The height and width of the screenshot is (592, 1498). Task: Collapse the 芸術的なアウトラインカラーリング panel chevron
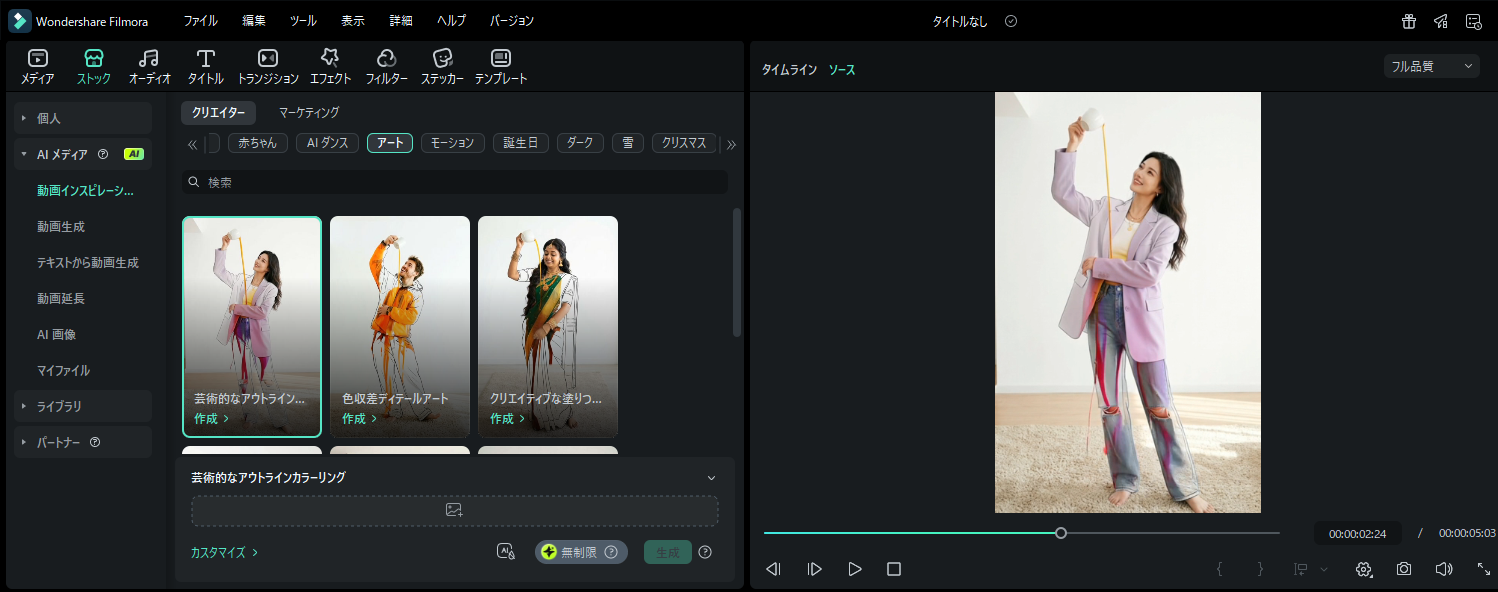[x=711, y=478]
